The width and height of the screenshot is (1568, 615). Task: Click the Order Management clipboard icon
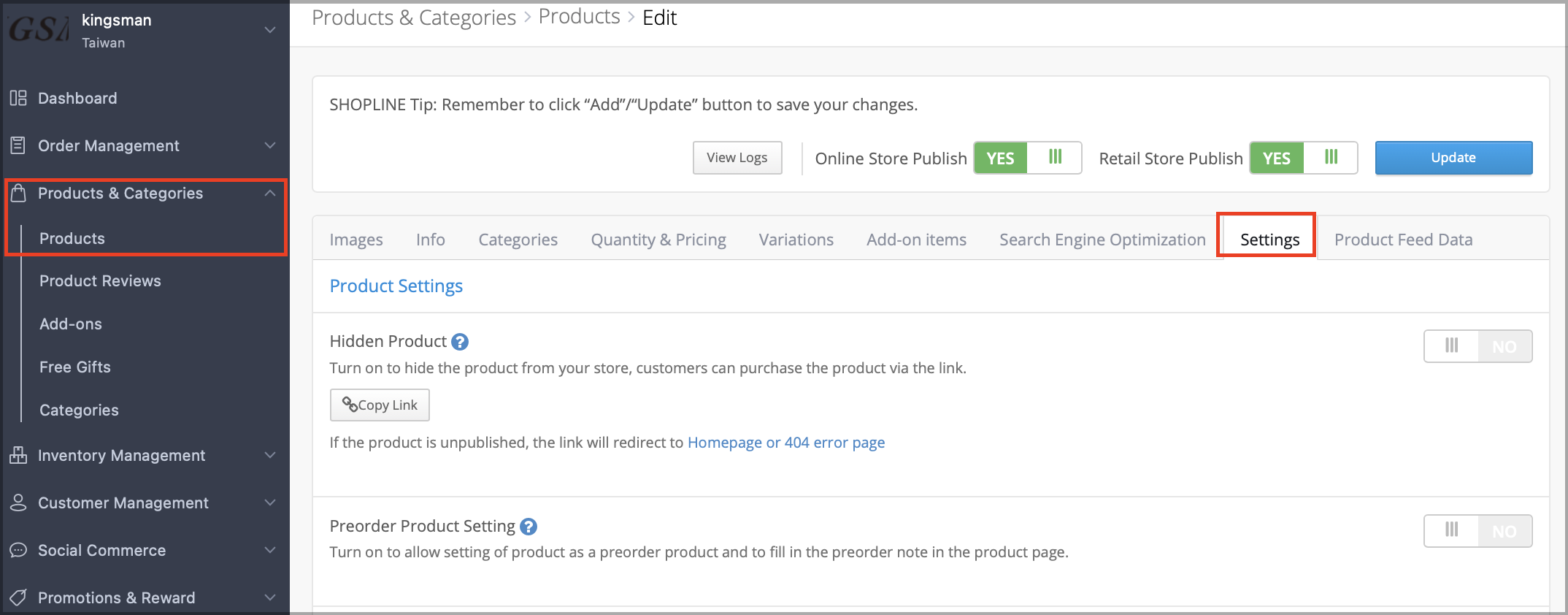[x=18, y=145]
